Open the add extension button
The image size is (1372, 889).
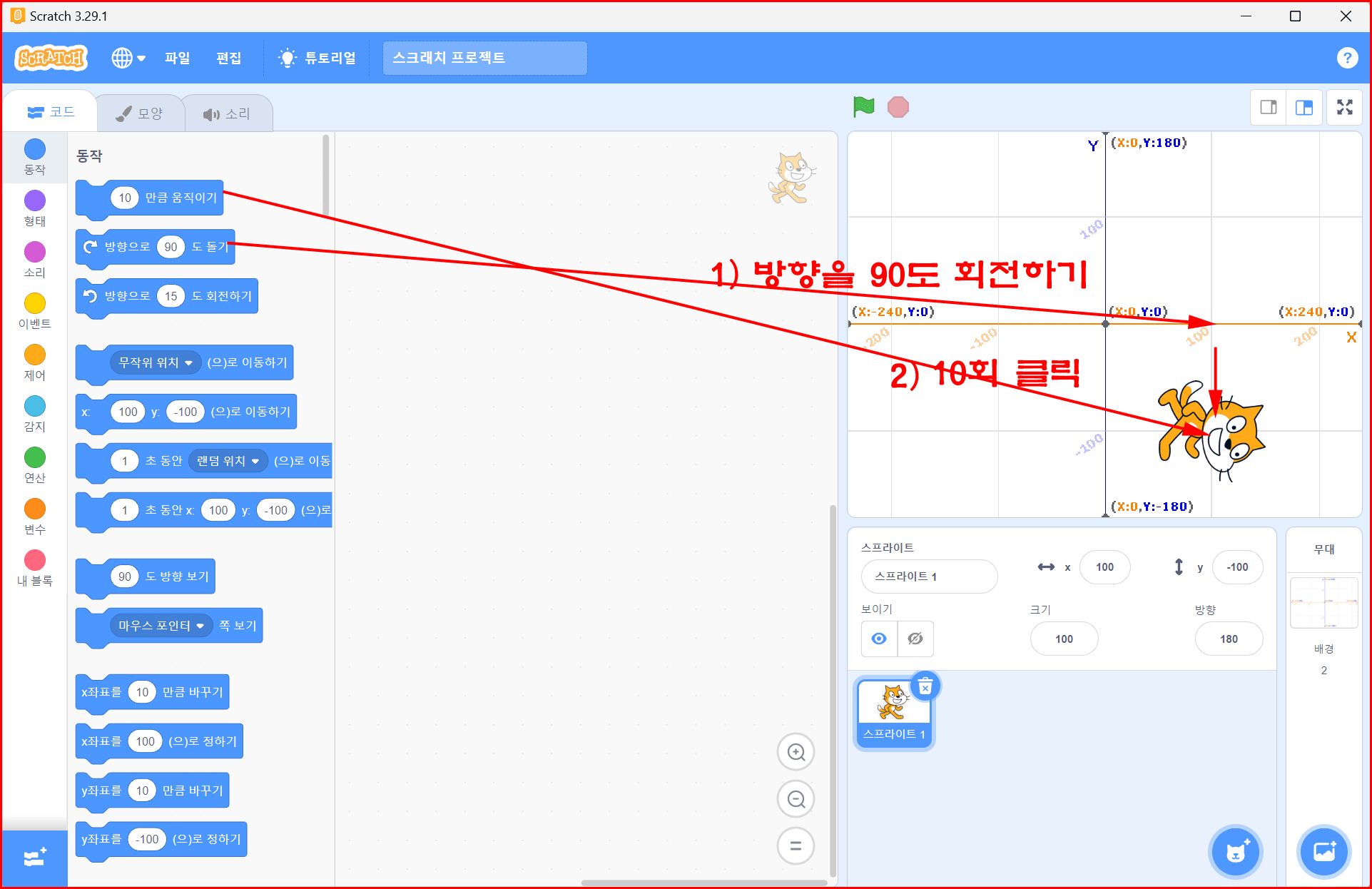34,858
